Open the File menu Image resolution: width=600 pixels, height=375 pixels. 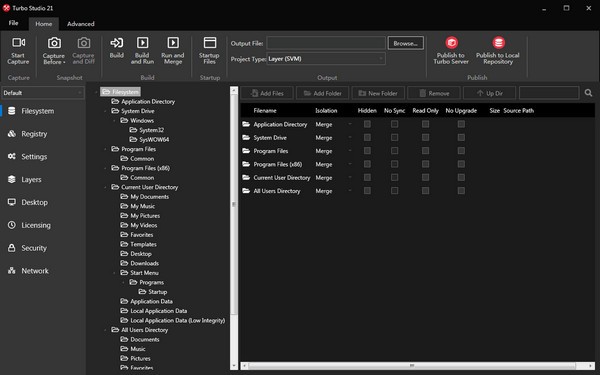[13, 23]
